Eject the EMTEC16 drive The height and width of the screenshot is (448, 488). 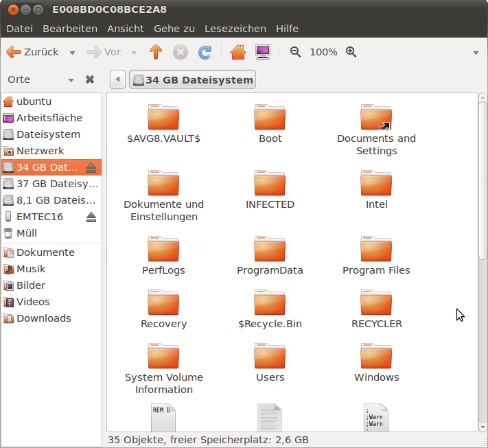[x=91, y=217]
